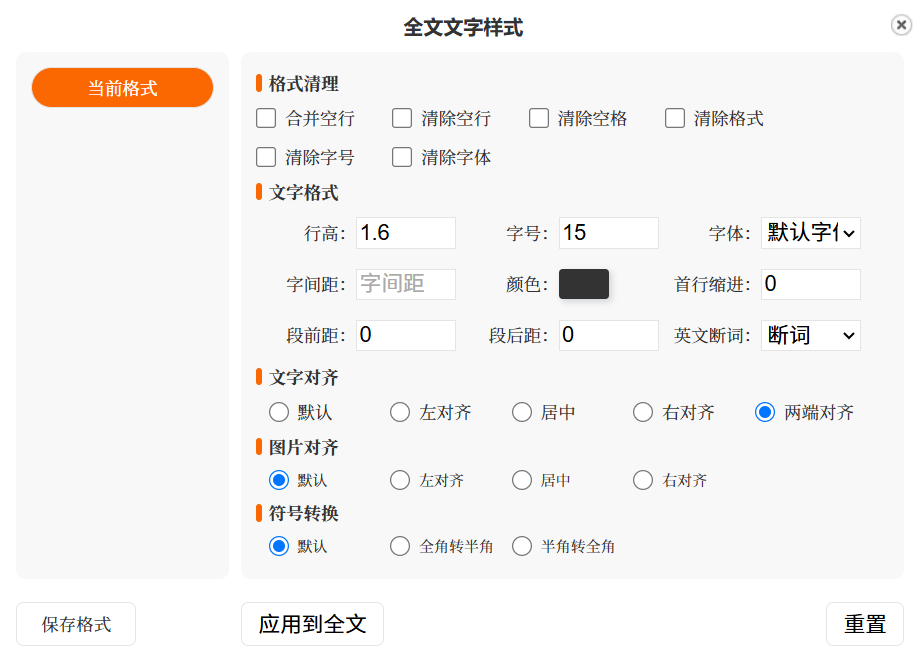Select the 当前格式 tab
This screenshot has width=924, height=664.
click(122, 88)
